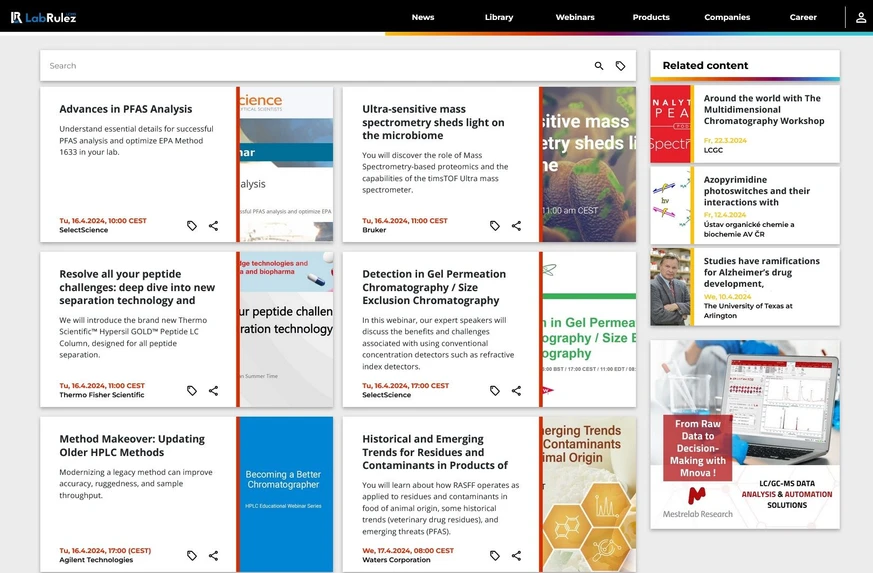Open Advances in PFAS Analysis title

[x=126, y=109]
